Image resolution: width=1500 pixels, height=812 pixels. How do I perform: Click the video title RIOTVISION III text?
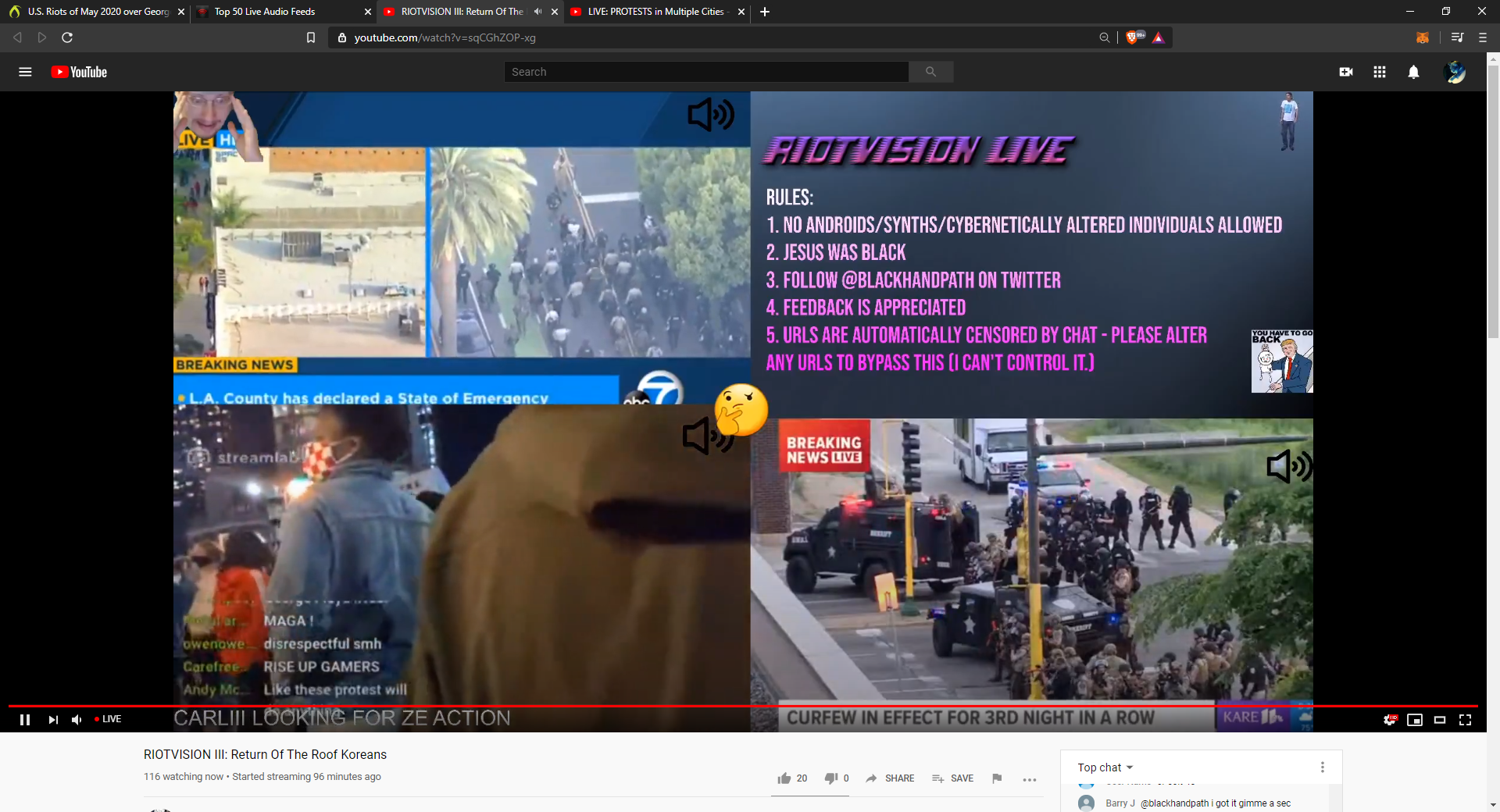265,754
